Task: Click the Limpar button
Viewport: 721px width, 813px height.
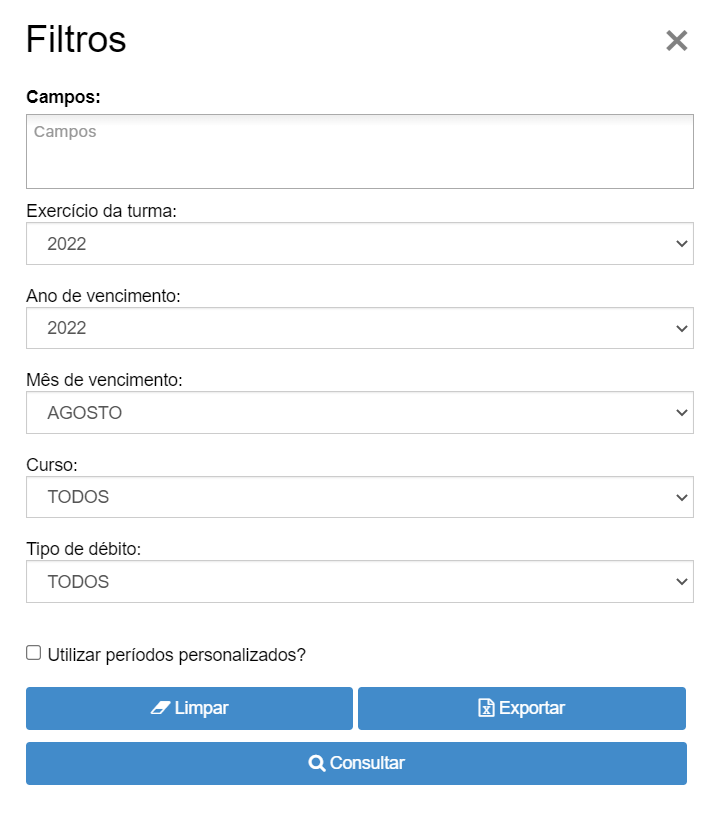Action: [189, 708]
